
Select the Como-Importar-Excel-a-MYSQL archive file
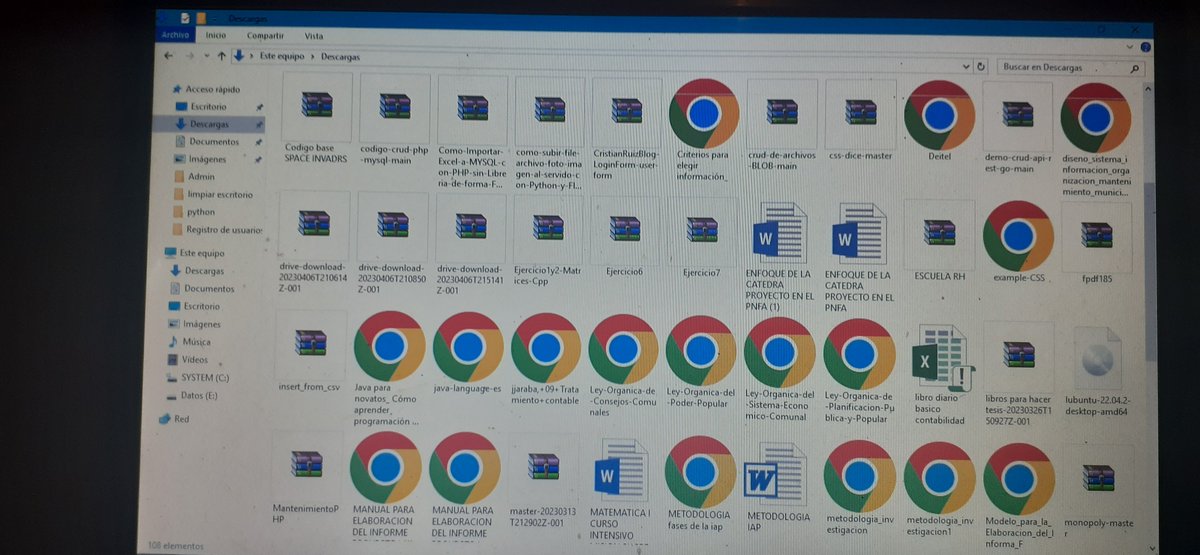(471, 128)
